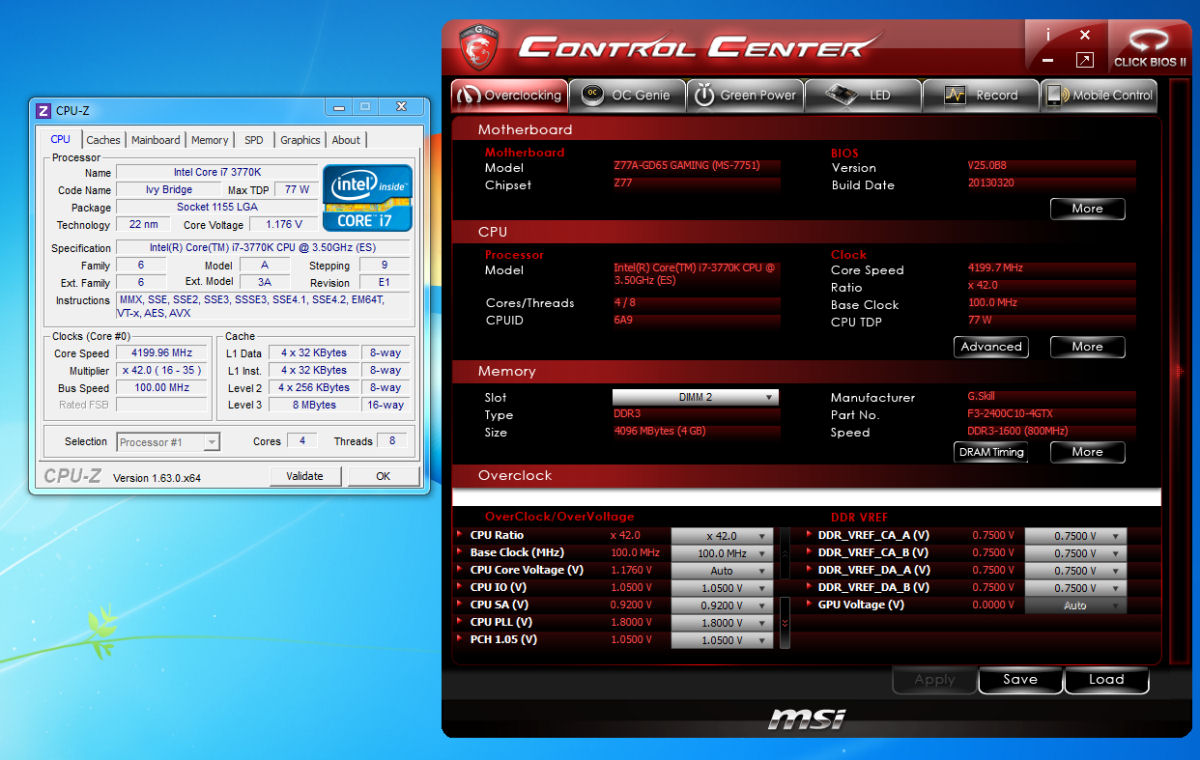This screenshot has width=1200, height=760.
Task: Click the pop-out arrow icon in Control Center
Action: coord(1084,60)
